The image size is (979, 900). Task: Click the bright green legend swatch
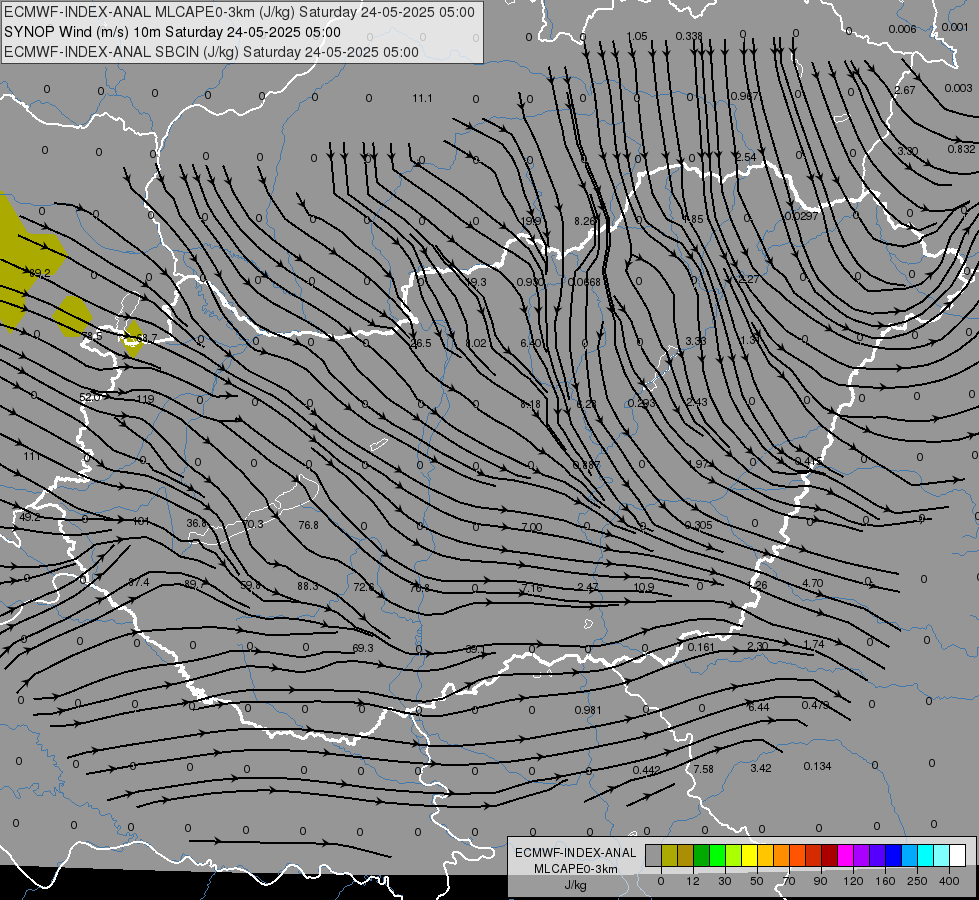click(x=717, y=855)
